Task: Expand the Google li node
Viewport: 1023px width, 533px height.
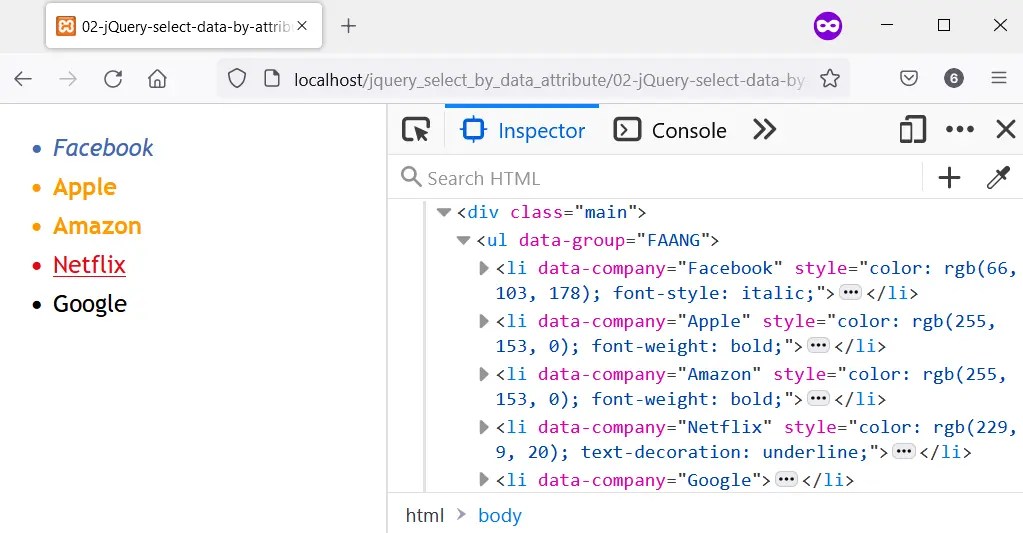Action: pos(483,480)
